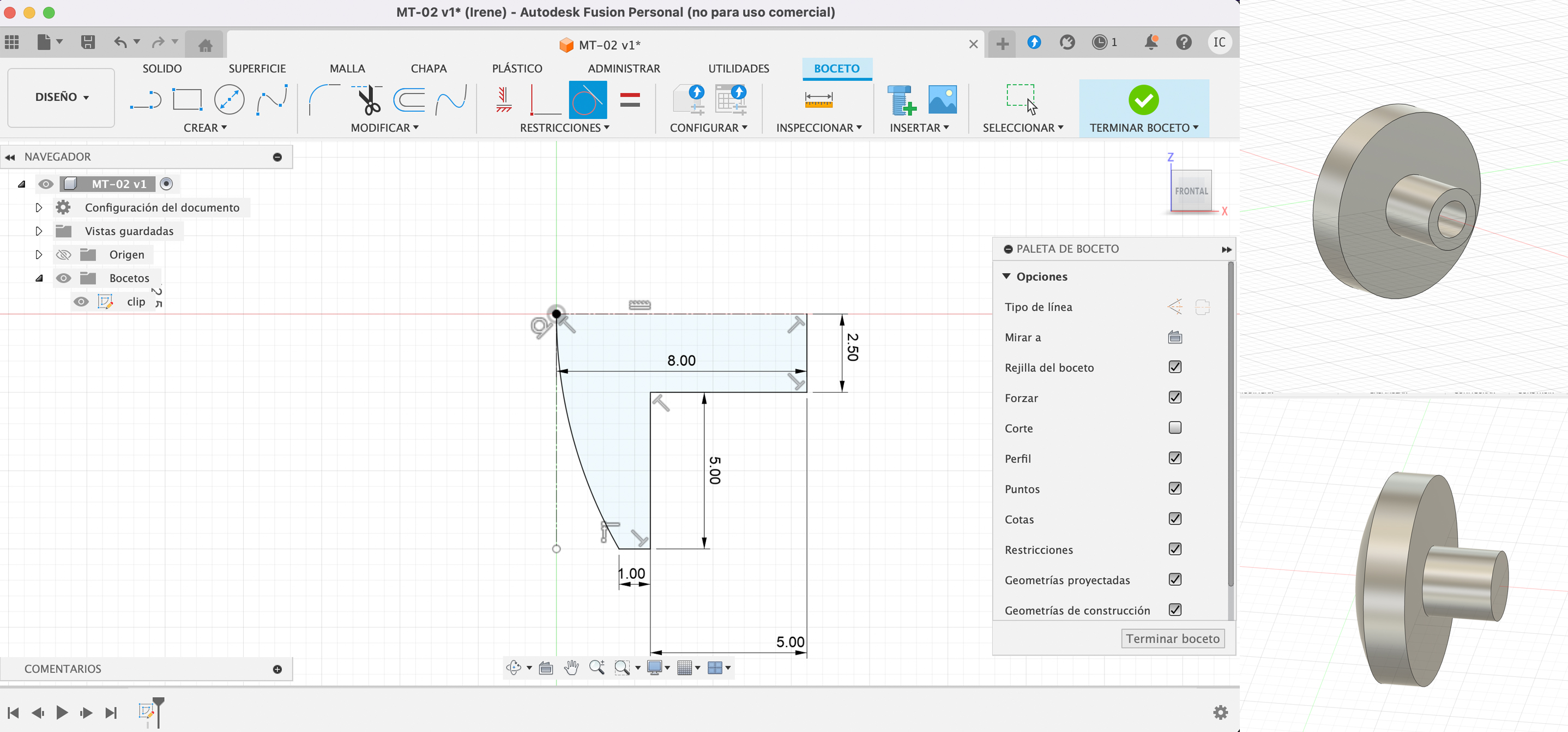Select the Fillet tool in Modificar
Image resolution: width=1568 pixels, height=732 pixels.
[324, 100]
